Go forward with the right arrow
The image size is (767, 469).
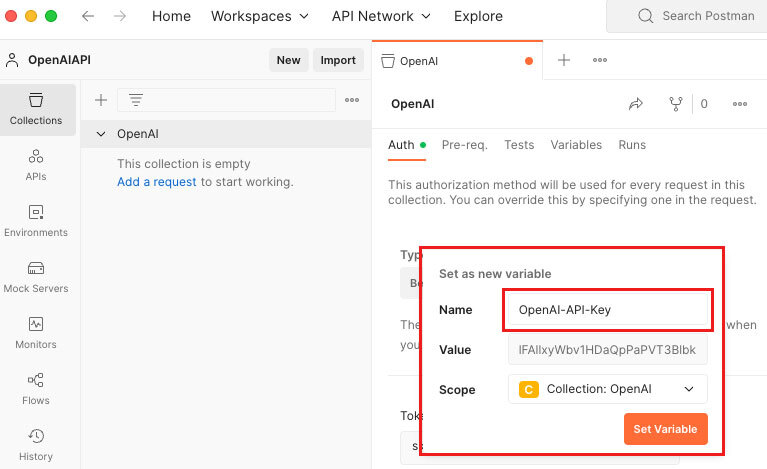[120, 16]
